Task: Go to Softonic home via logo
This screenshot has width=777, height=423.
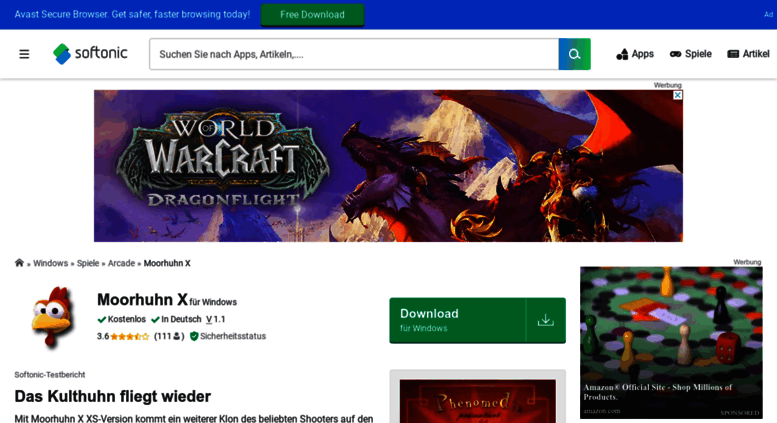Action: (x=90, y=53)
